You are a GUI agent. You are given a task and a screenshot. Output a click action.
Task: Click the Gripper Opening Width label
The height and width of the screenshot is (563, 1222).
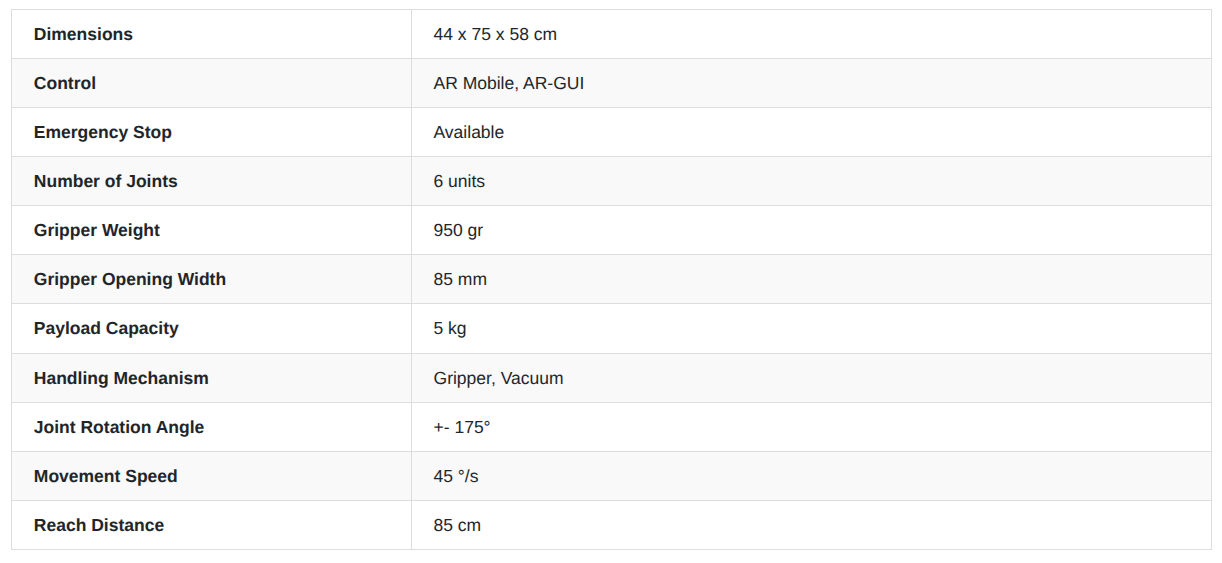tap(130, 279)
